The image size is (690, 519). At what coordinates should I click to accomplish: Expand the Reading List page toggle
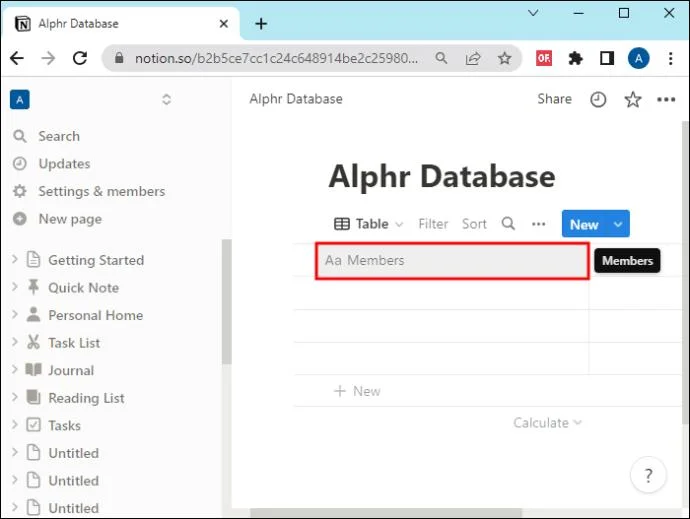pyautogui.click(x=15, y=397)
